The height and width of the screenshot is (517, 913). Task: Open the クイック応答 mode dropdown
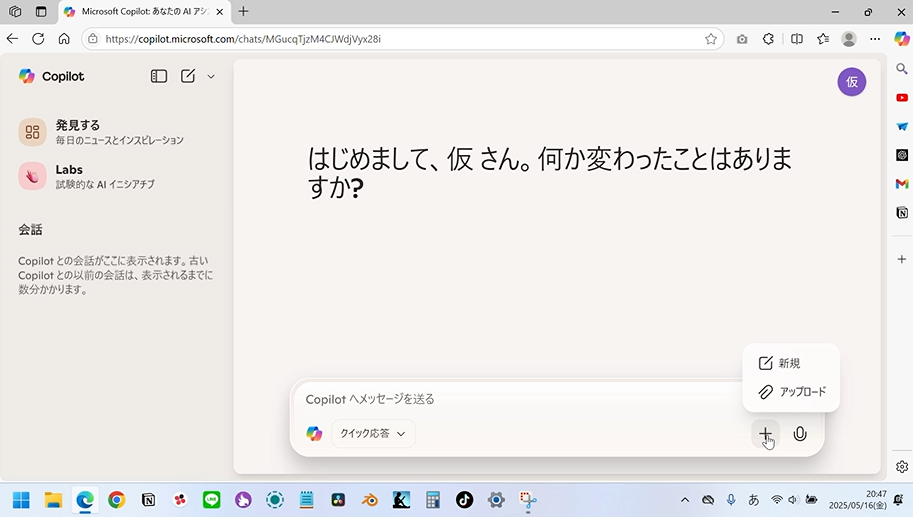point(373,434)
